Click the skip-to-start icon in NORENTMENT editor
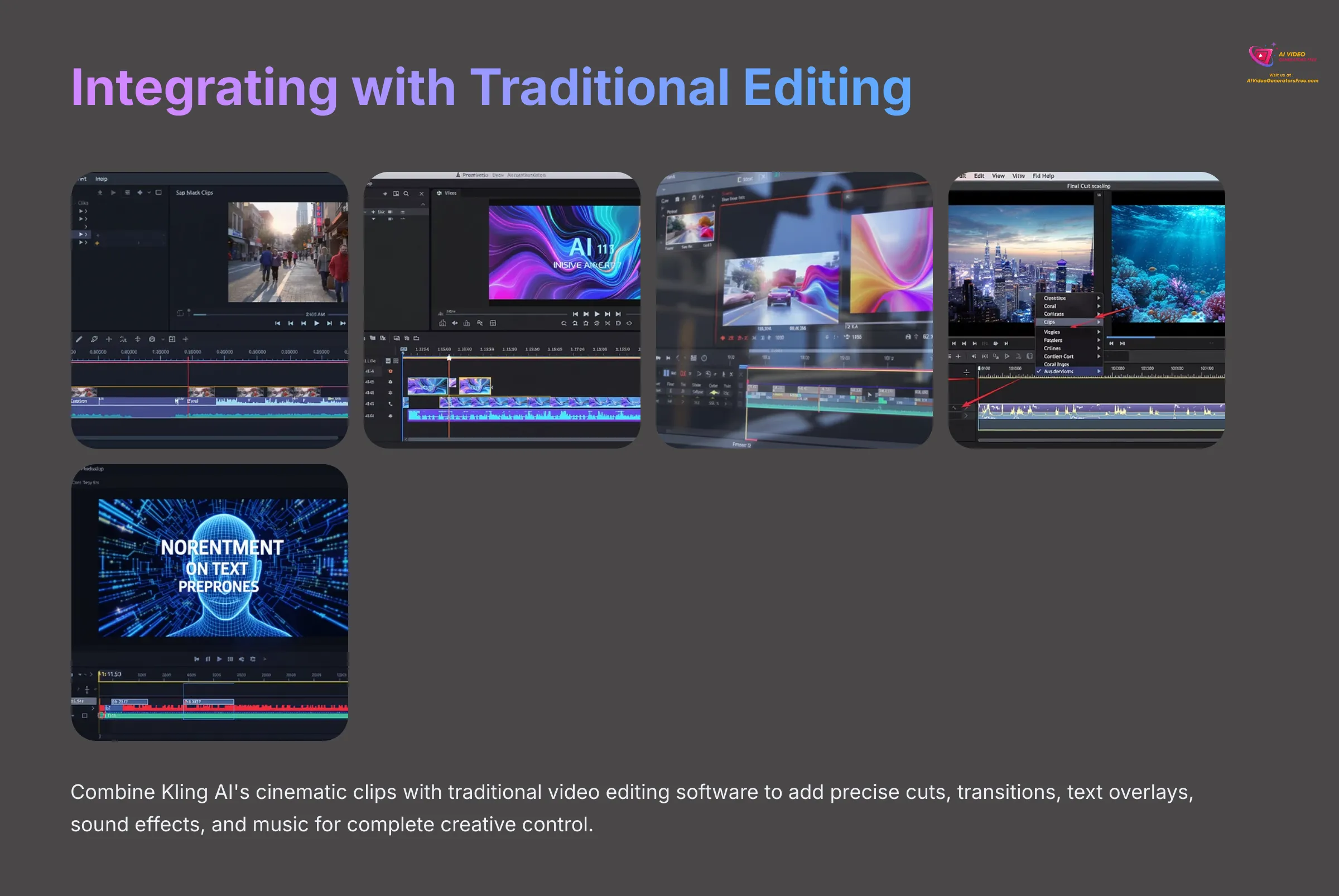The width and height of the screenshot is (1339, 896). (196, 659)
